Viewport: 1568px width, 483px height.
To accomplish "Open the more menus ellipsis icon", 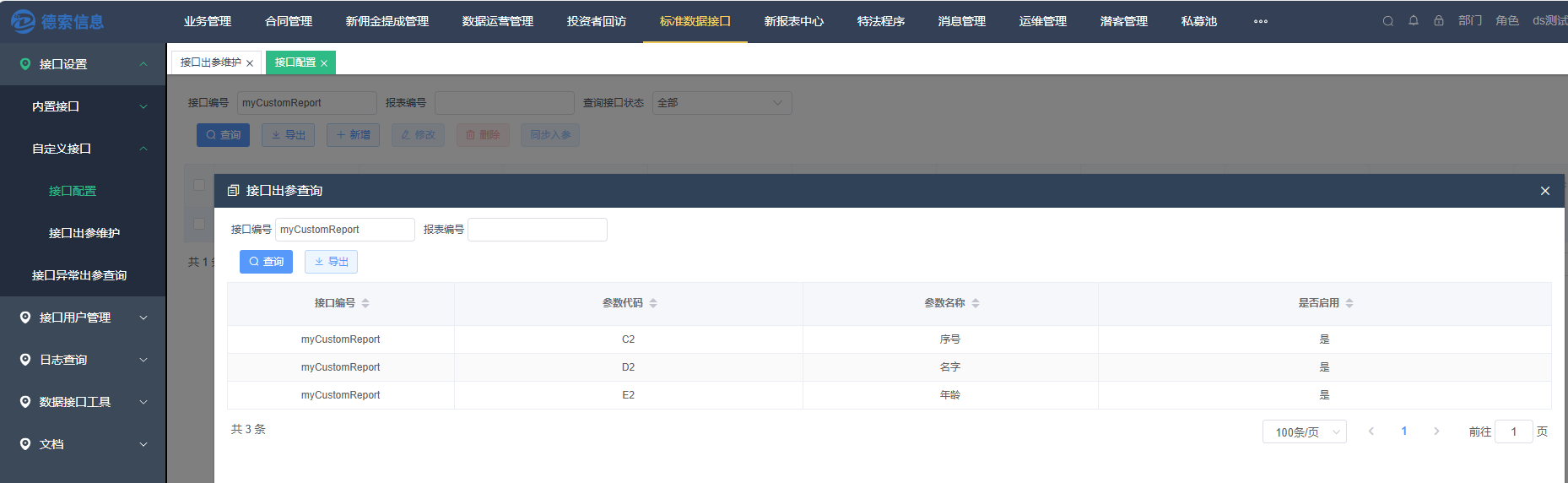I will 1261,22.
